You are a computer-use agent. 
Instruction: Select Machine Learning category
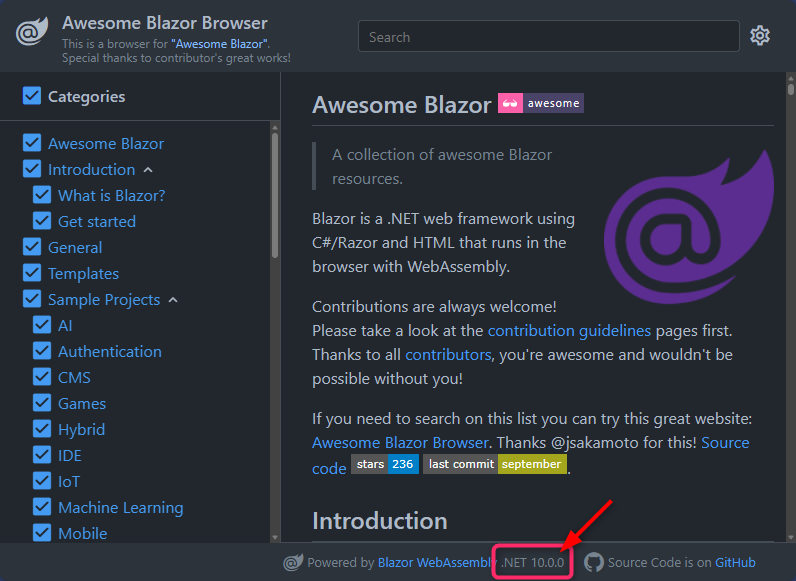point(121,508)
